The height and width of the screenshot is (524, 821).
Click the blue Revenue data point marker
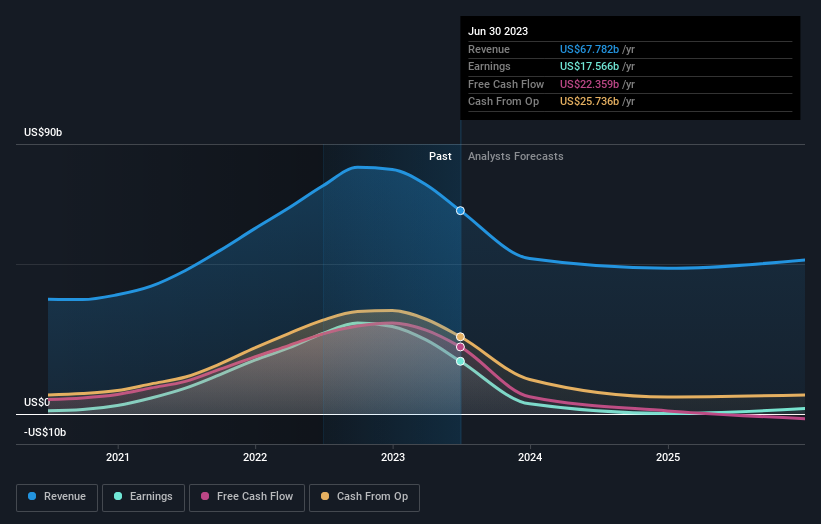pos(460,210)
